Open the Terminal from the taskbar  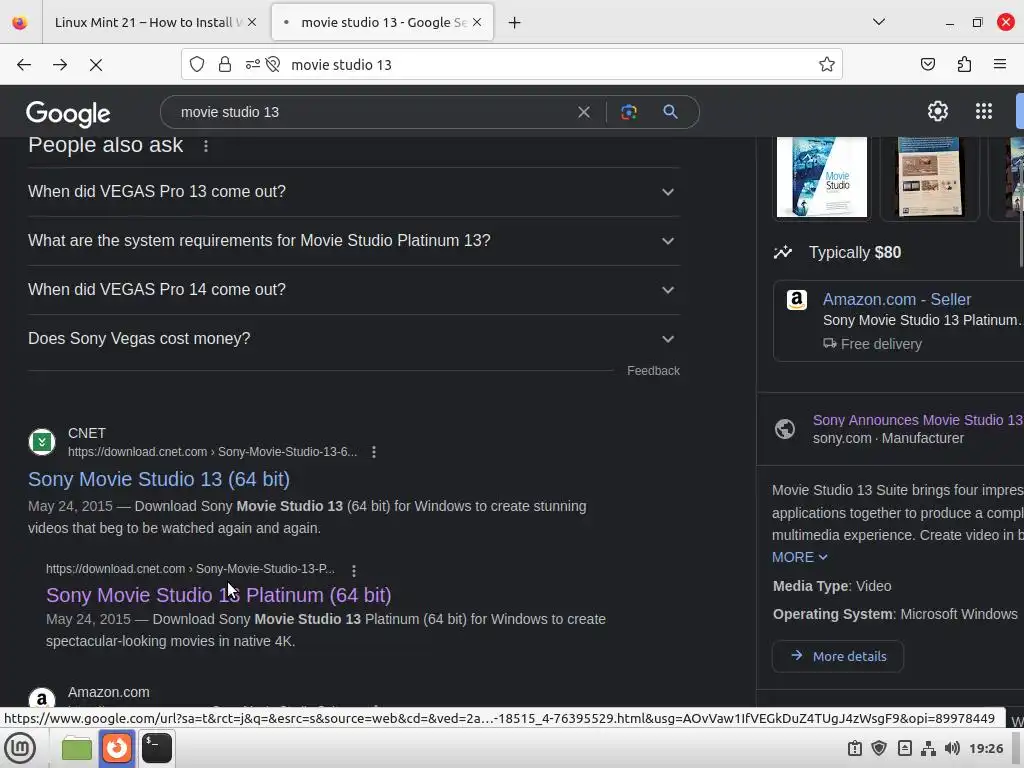[x=157, y=748]
